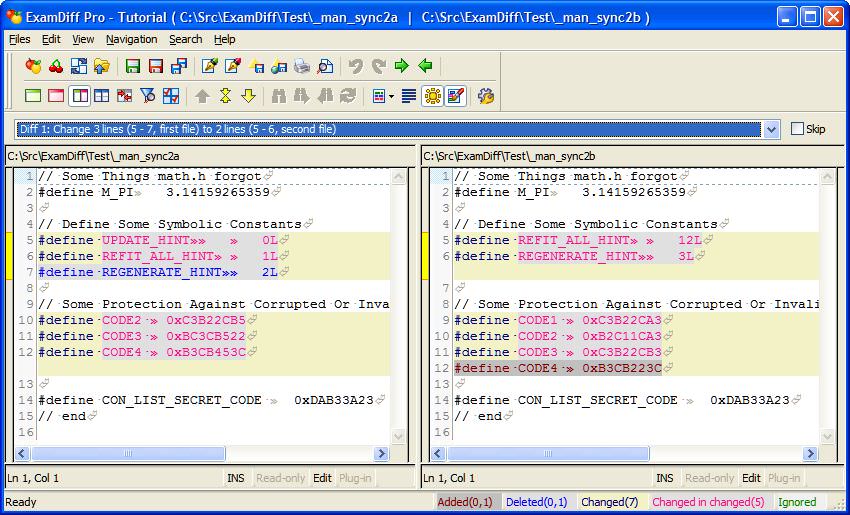The height and width of the screenshot is (515, 850).
Task: Go to the next difference (yellow down arrow)
Action: coord(248,96)
